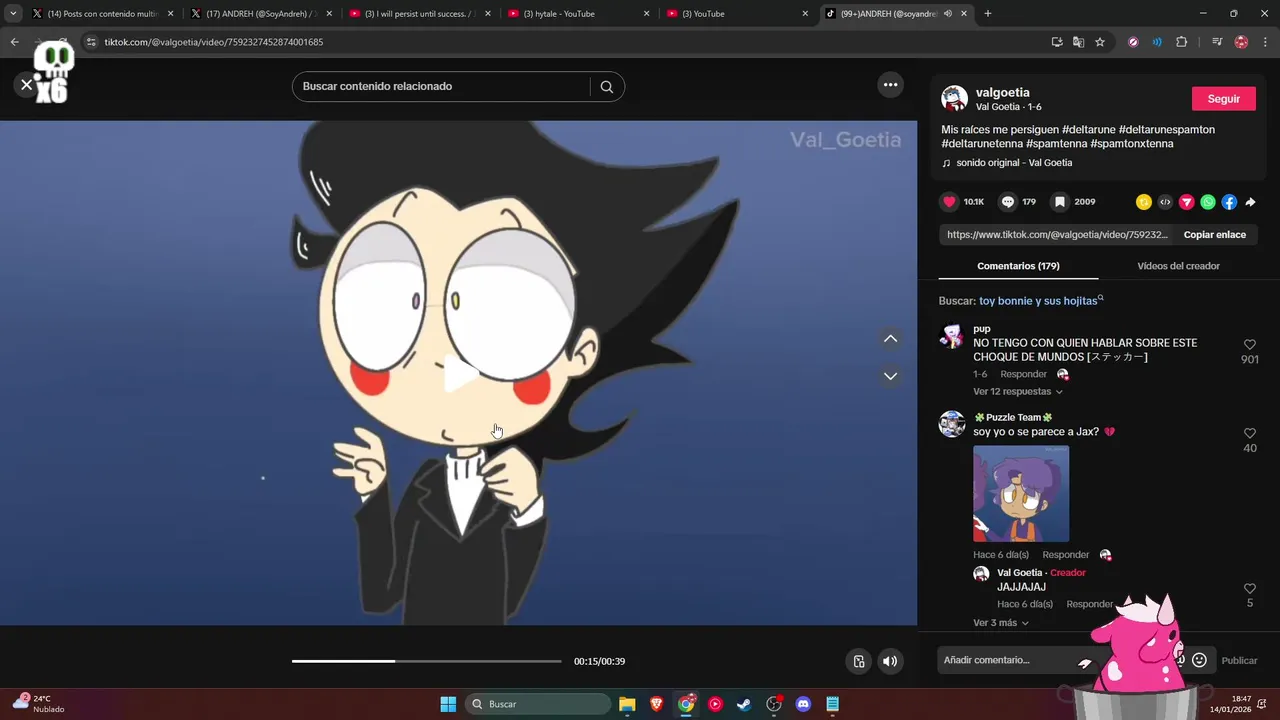Screen dimensions: 1280x720
Task: Click the 'Publicar' comment button
Action: coord(1239,661)
